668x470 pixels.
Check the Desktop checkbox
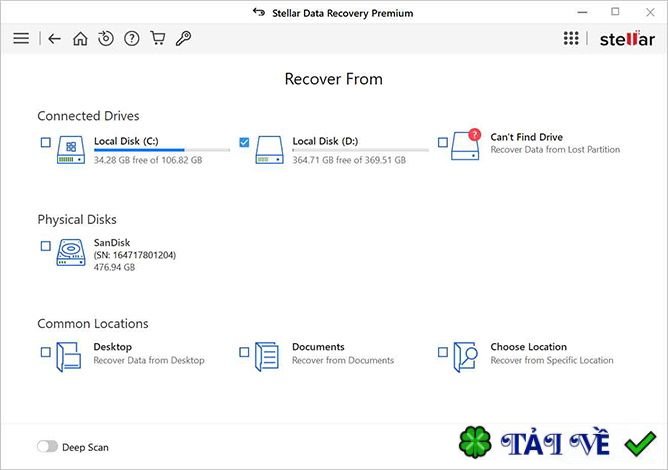46,352
